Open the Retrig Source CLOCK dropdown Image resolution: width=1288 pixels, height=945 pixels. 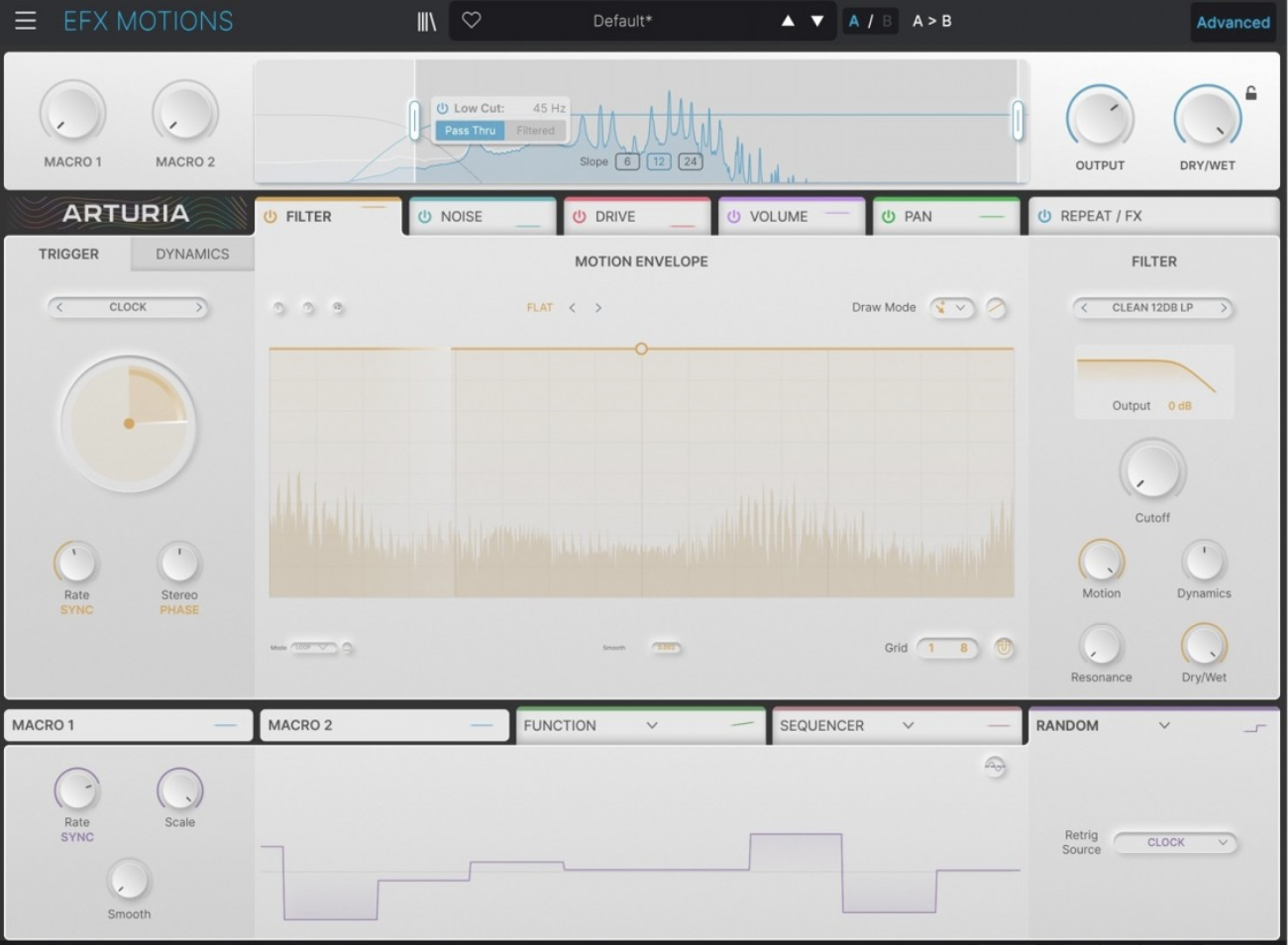1175,843
